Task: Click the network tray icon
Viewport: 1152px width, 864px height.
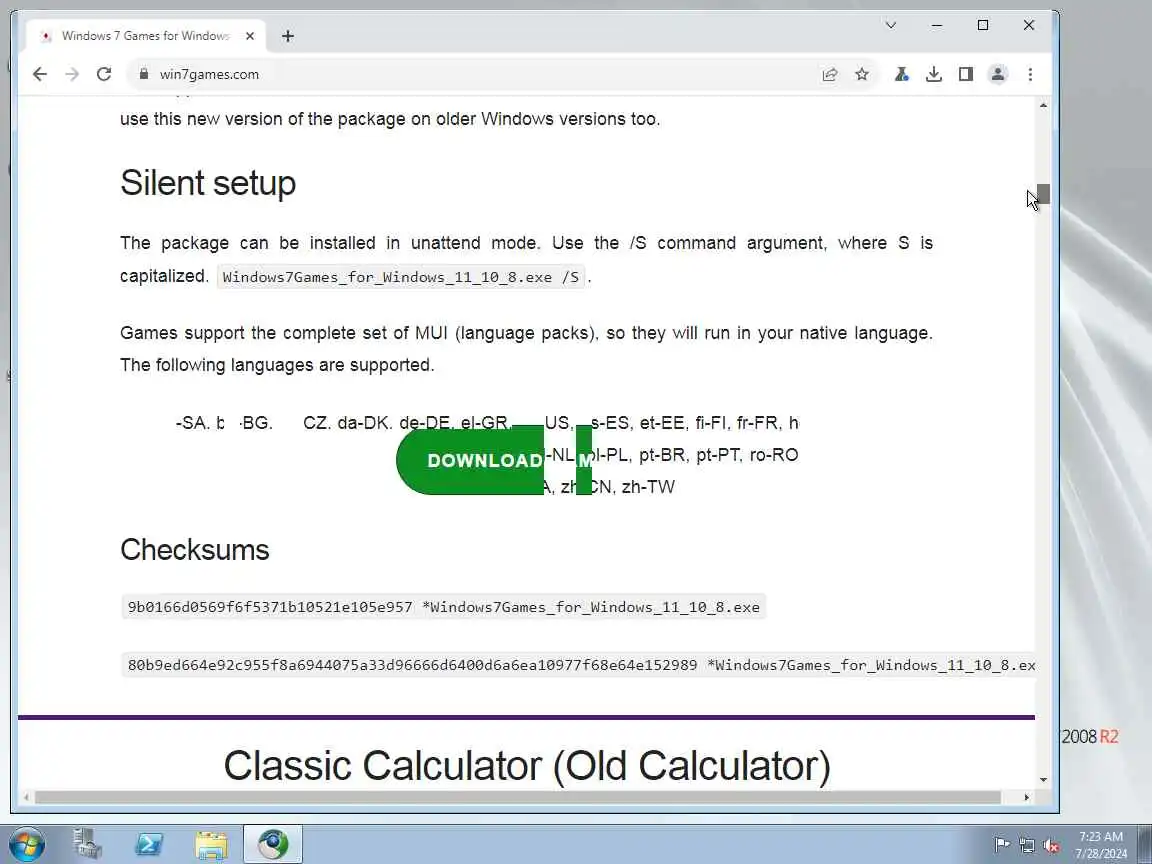Action: coord(1027,845)
